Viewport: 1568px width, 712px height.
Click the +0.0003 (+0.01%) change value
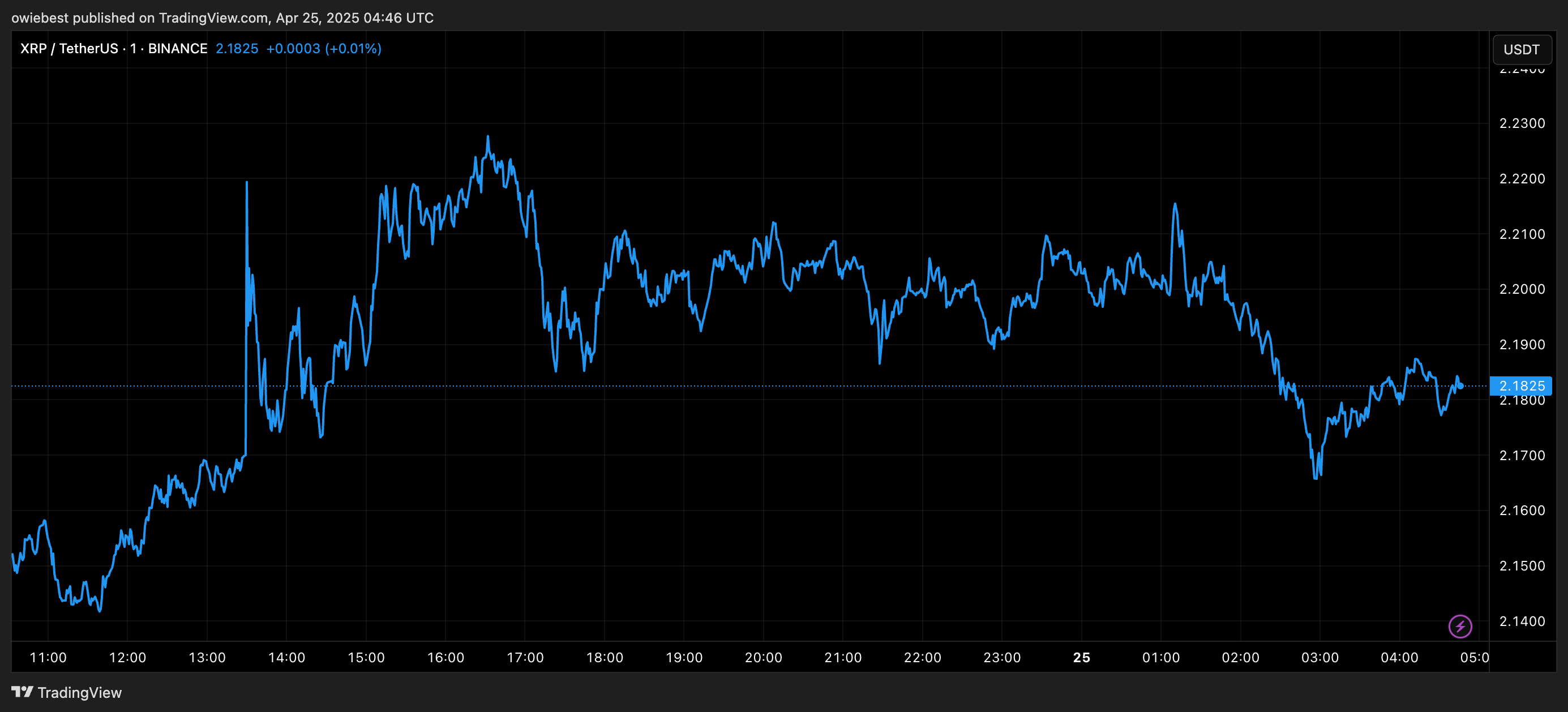click(x=324, y=49)
